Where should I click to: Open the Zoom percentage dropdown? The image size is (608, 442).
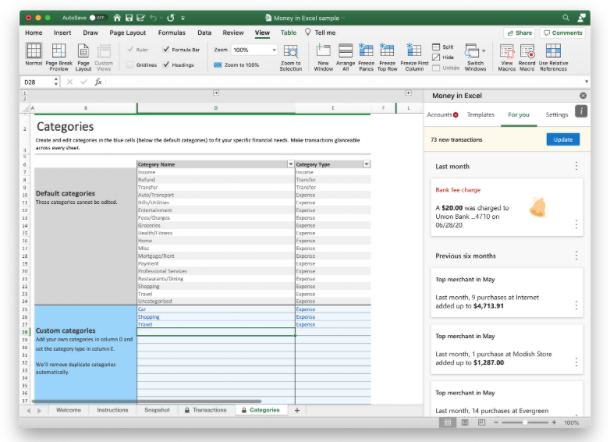click(274, 50)
